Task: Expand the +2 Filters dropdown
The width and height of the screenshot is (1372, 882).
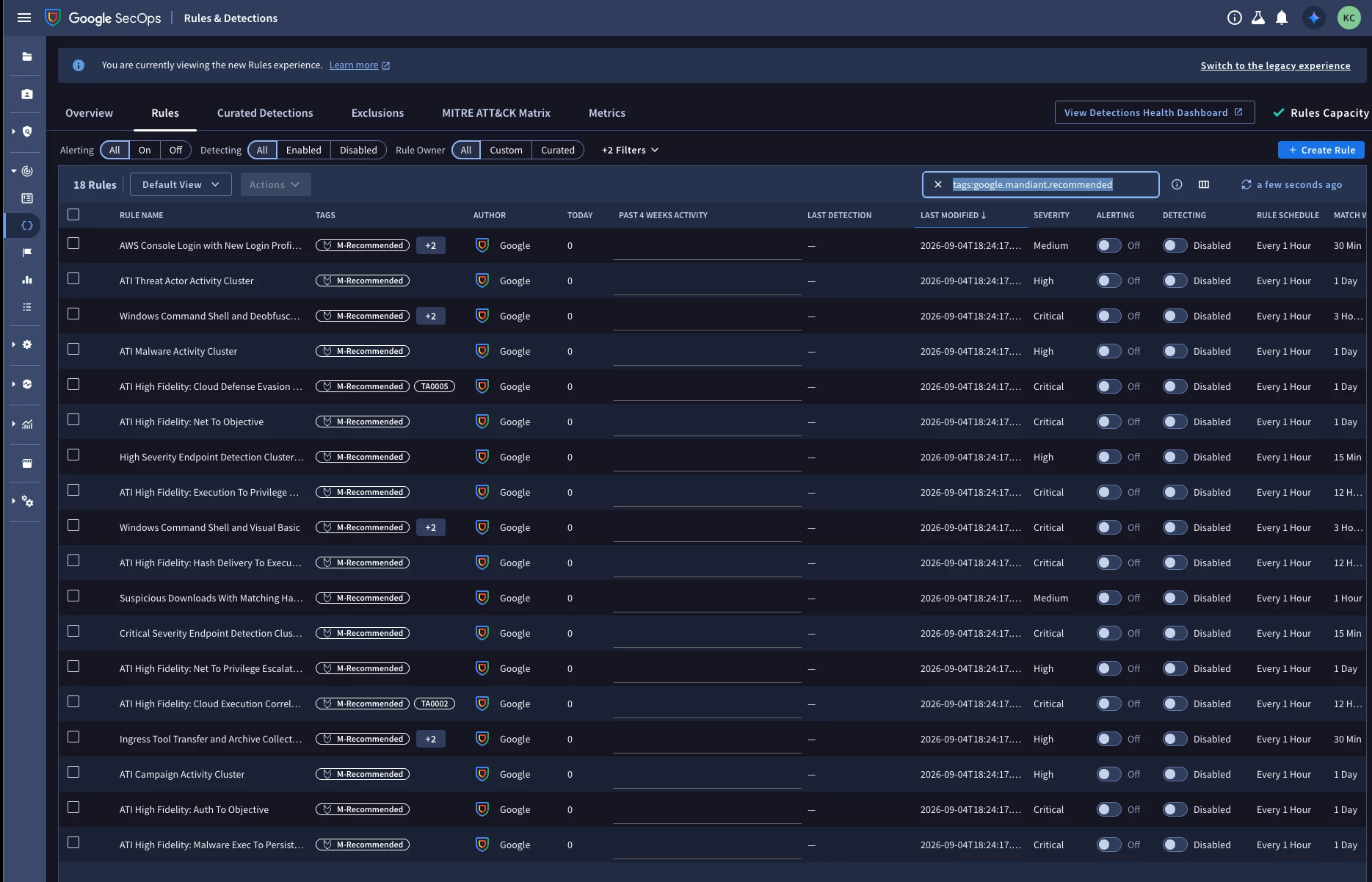Action: [x=630, y=150]
